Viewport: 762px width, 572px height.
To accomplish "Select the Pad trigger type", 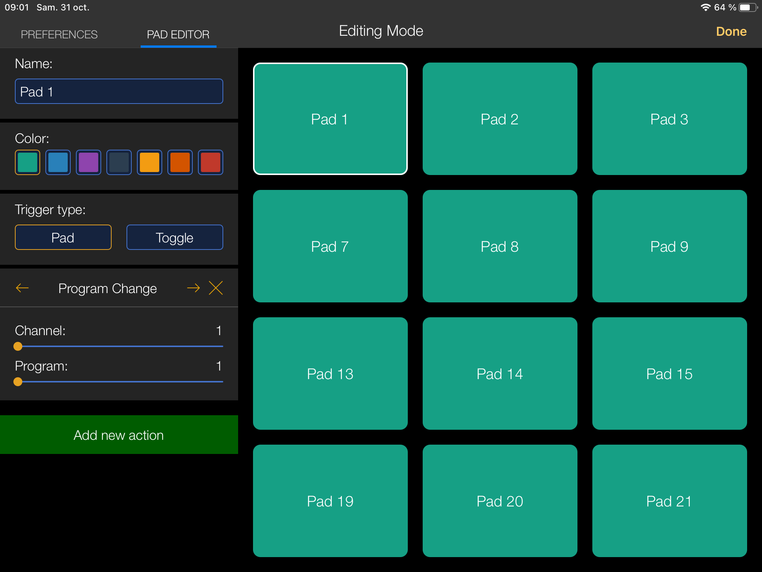I will click(x=63, y=238).
